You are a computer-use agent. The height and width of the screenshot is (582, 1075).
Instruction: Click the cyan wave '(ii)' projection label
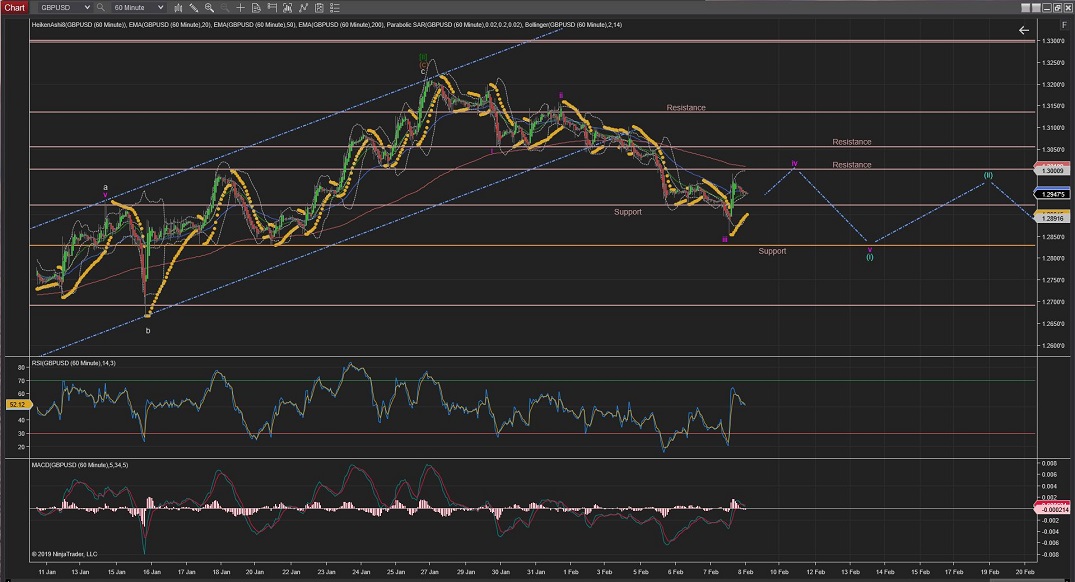pyautogui.click(x=988, y=175)
